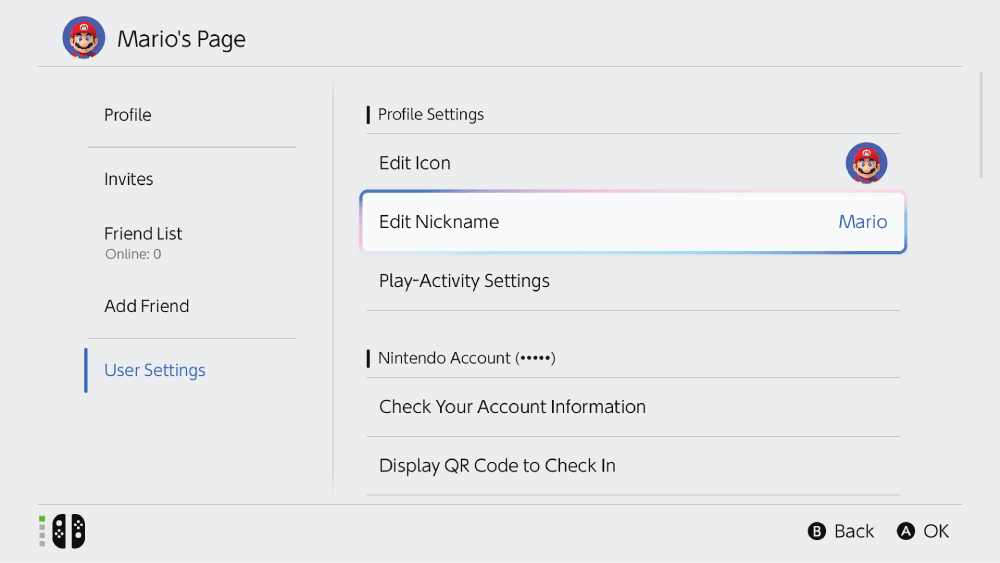1000x563 pixels.
Task: Open the Profile section
Action: (x=128, y=115)
